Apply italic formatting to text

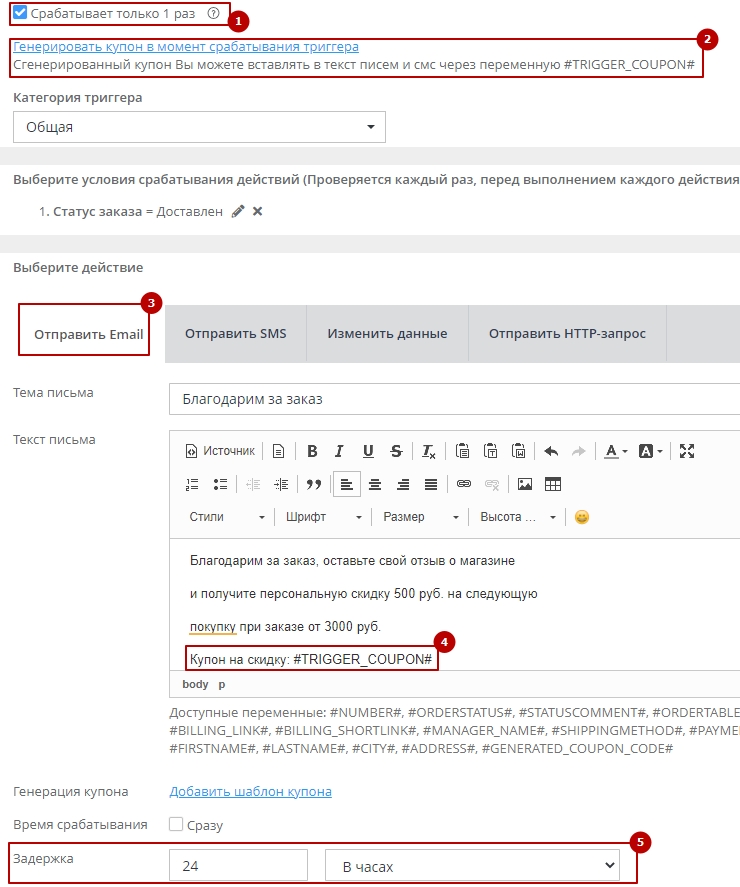click(x=340, y=451)
